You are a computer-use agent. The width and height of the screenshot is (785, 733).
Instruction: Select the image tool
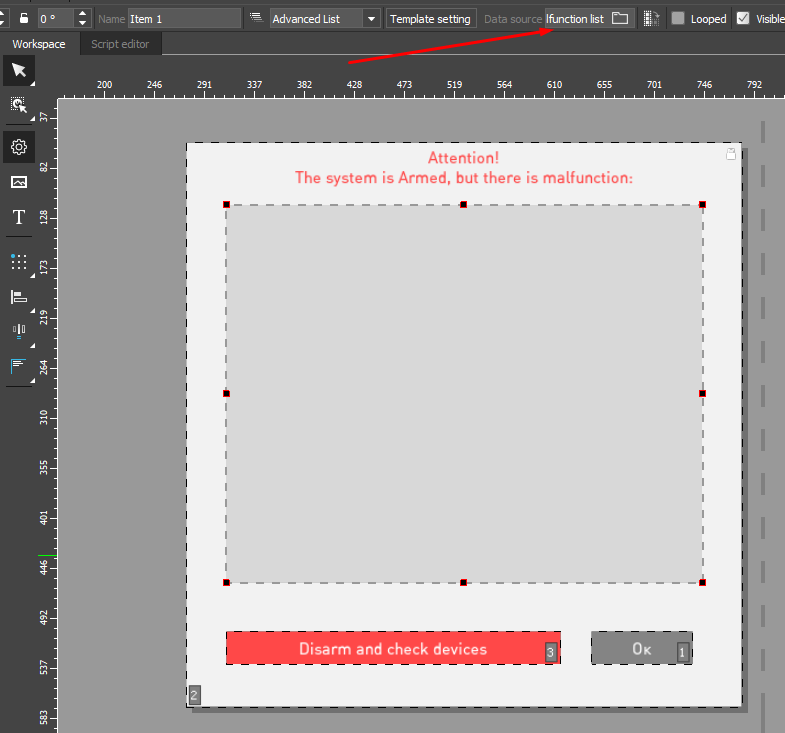coord(18,182)
